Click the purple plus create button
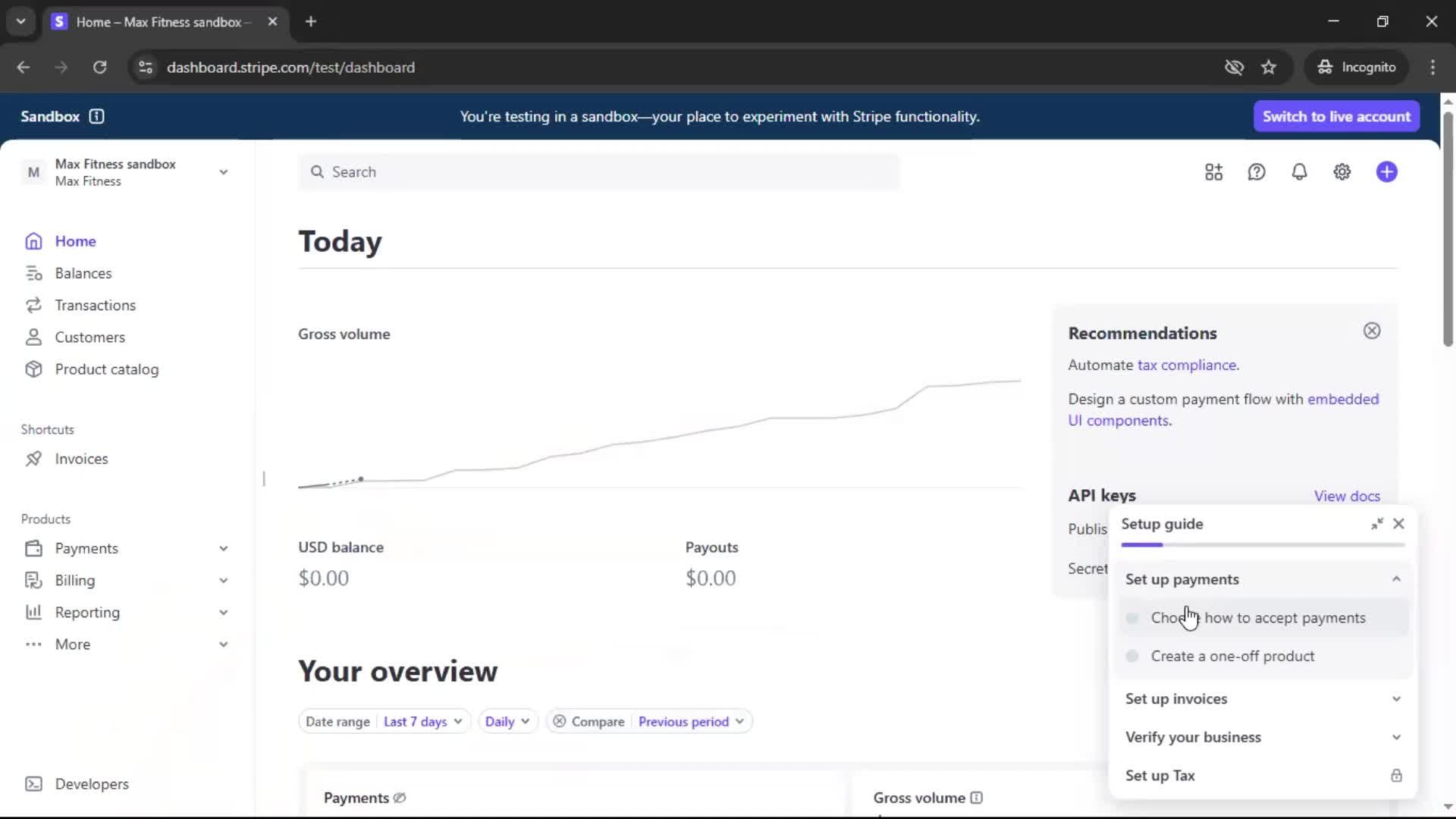 (x=1386, y=172)
